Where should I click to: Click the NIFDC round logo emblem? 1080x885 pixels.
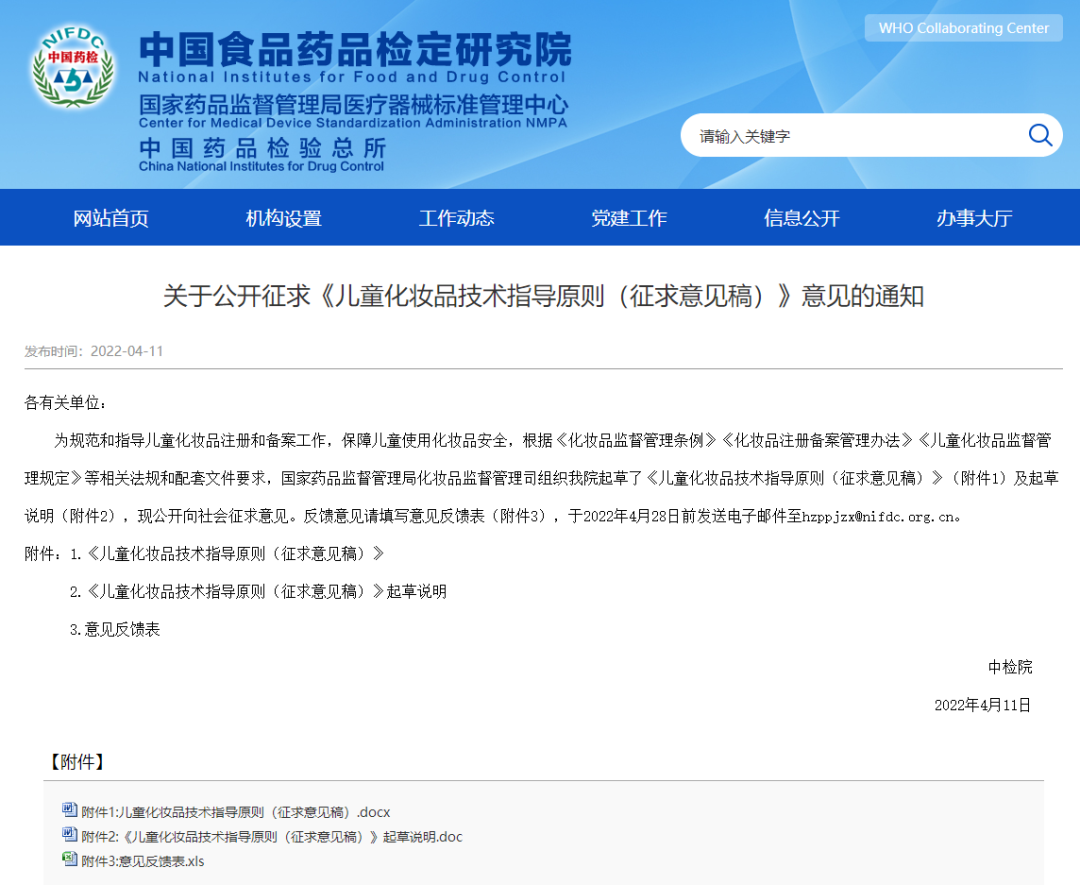pos(73,67)
